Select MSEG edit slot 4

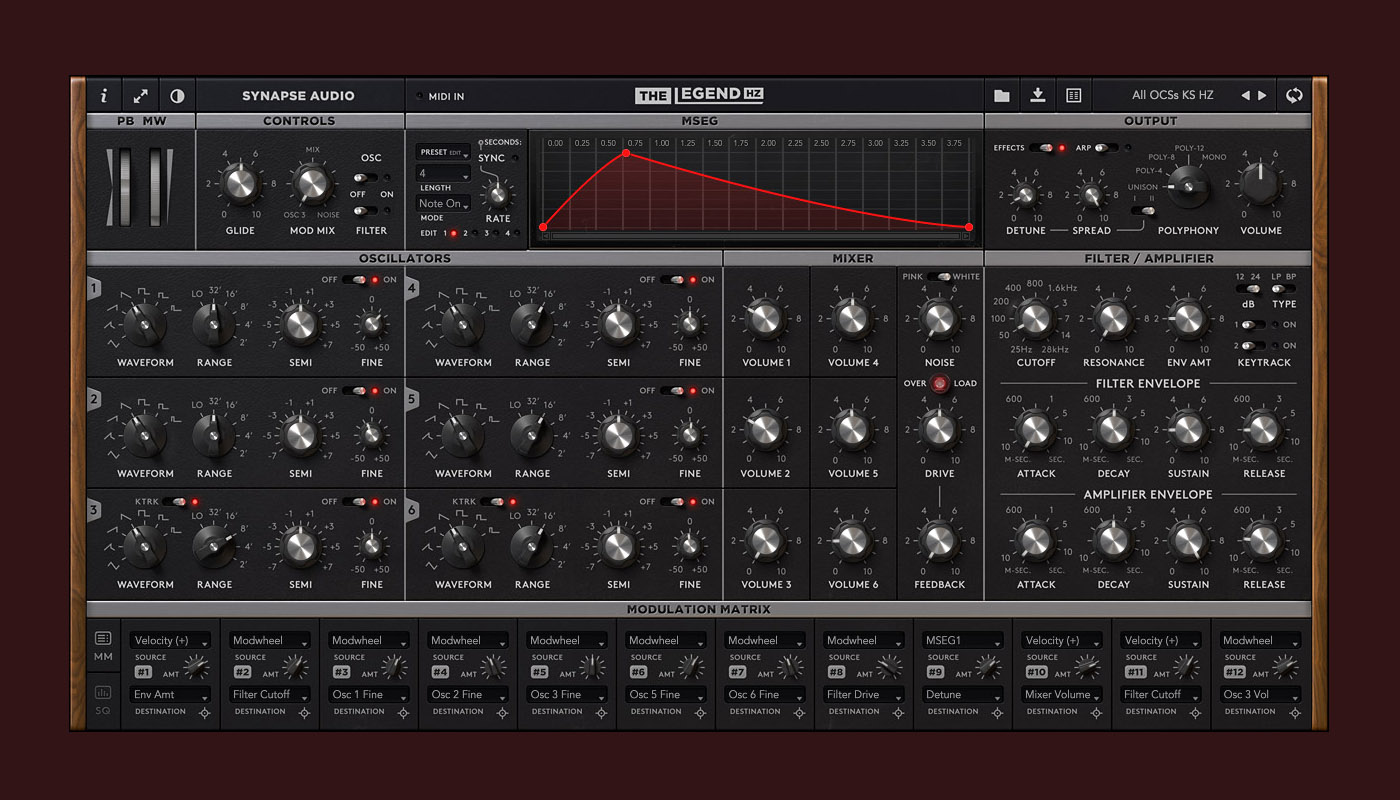click(x=518, y=233)
